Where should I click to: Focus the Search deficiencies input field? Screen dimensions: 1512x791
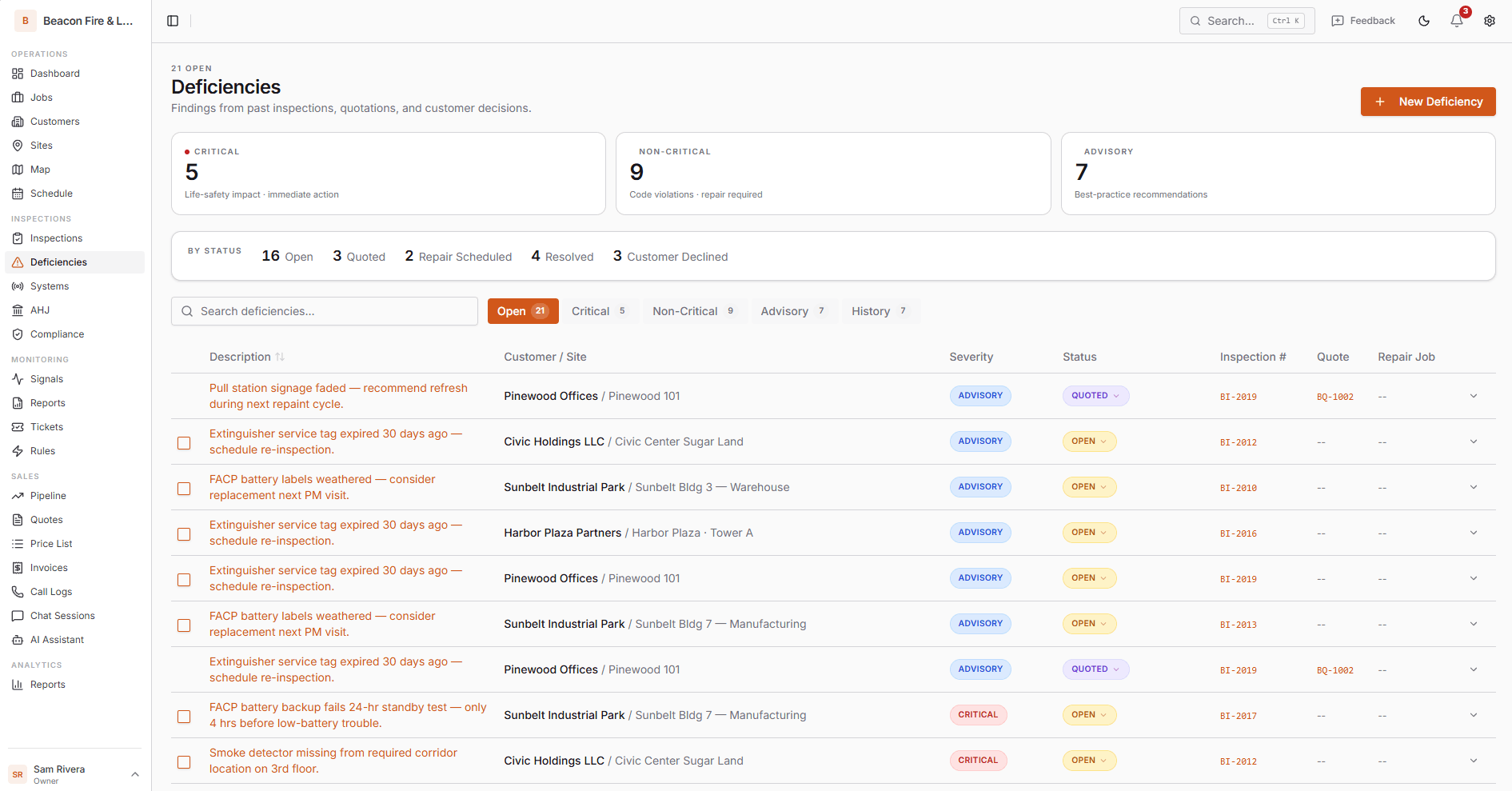[325, 311]
